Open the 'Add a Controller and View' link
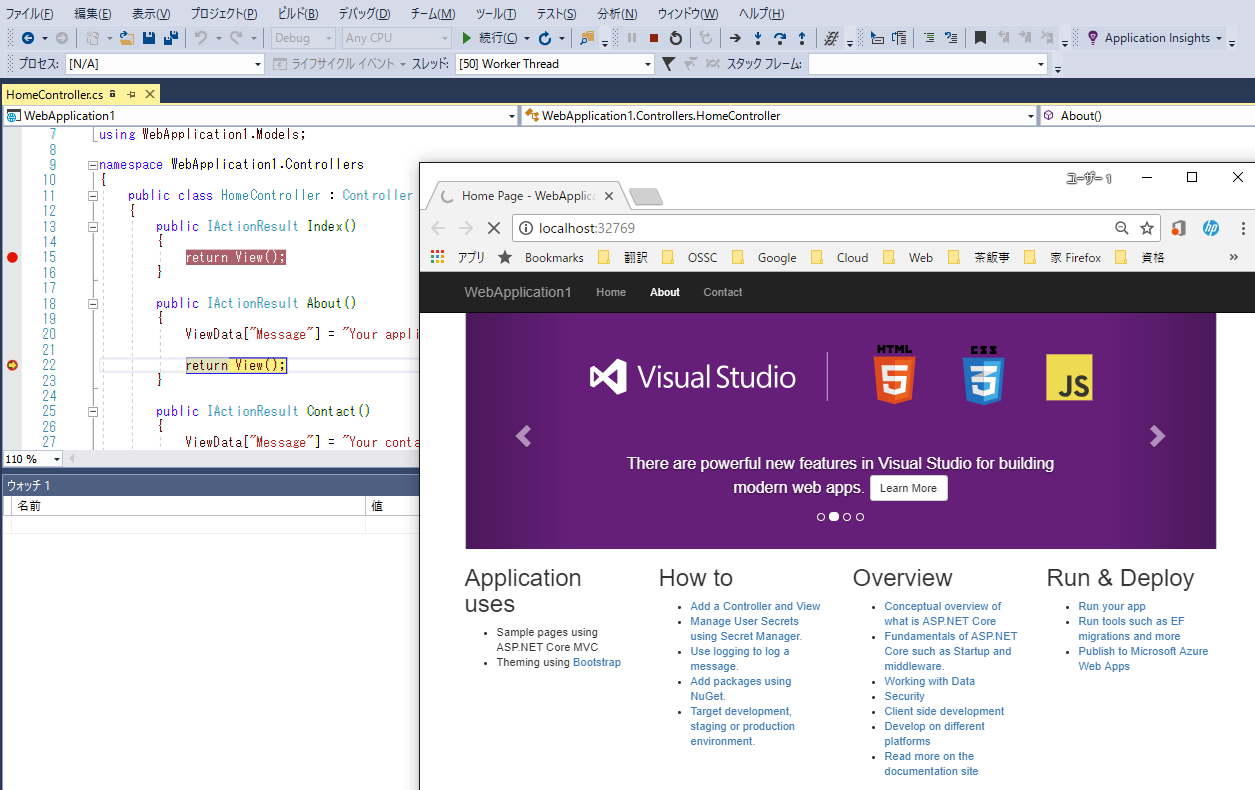The image size is (1255, 790). 755,606
